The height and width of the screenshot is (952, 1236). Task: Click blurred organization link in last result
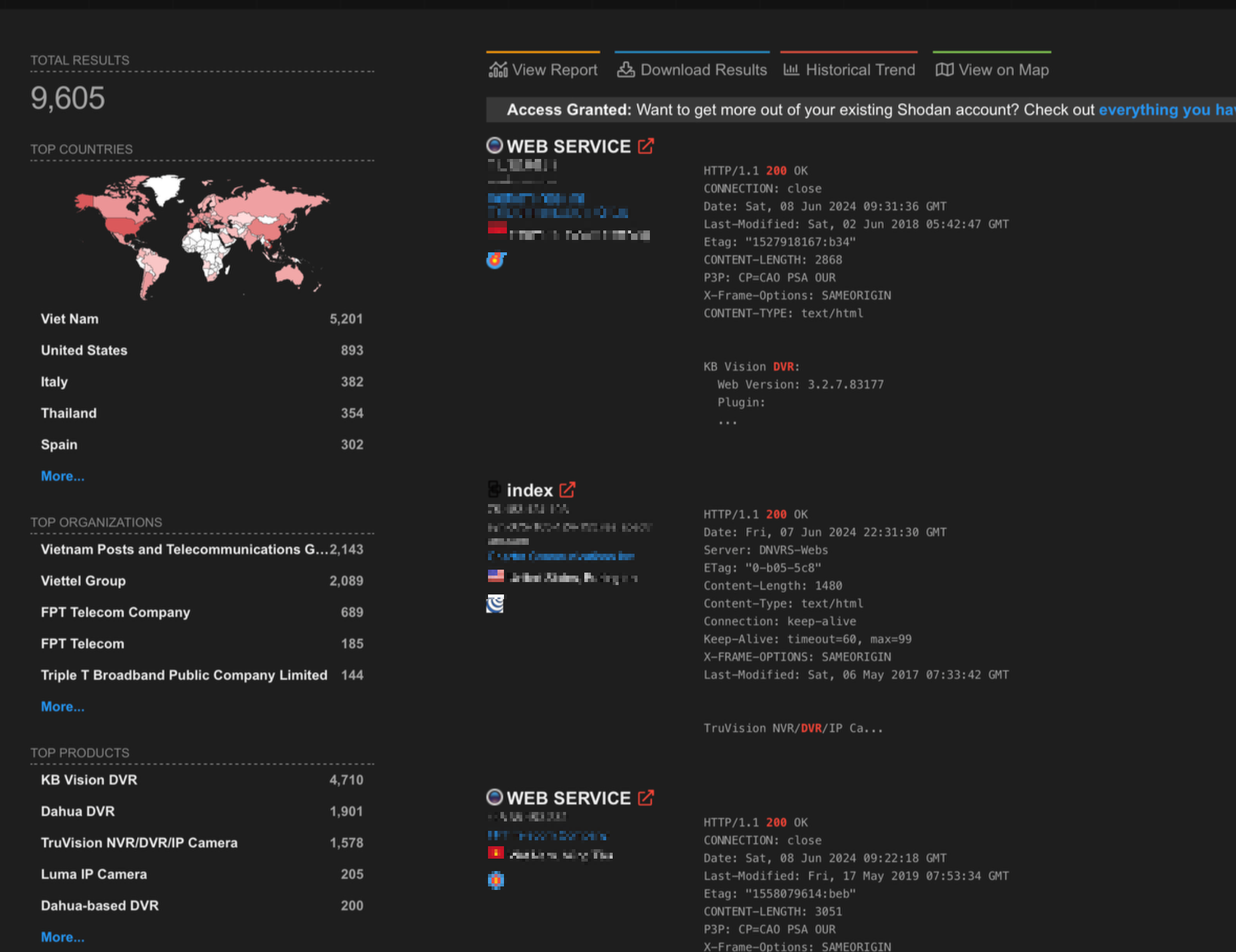[547, 836]
